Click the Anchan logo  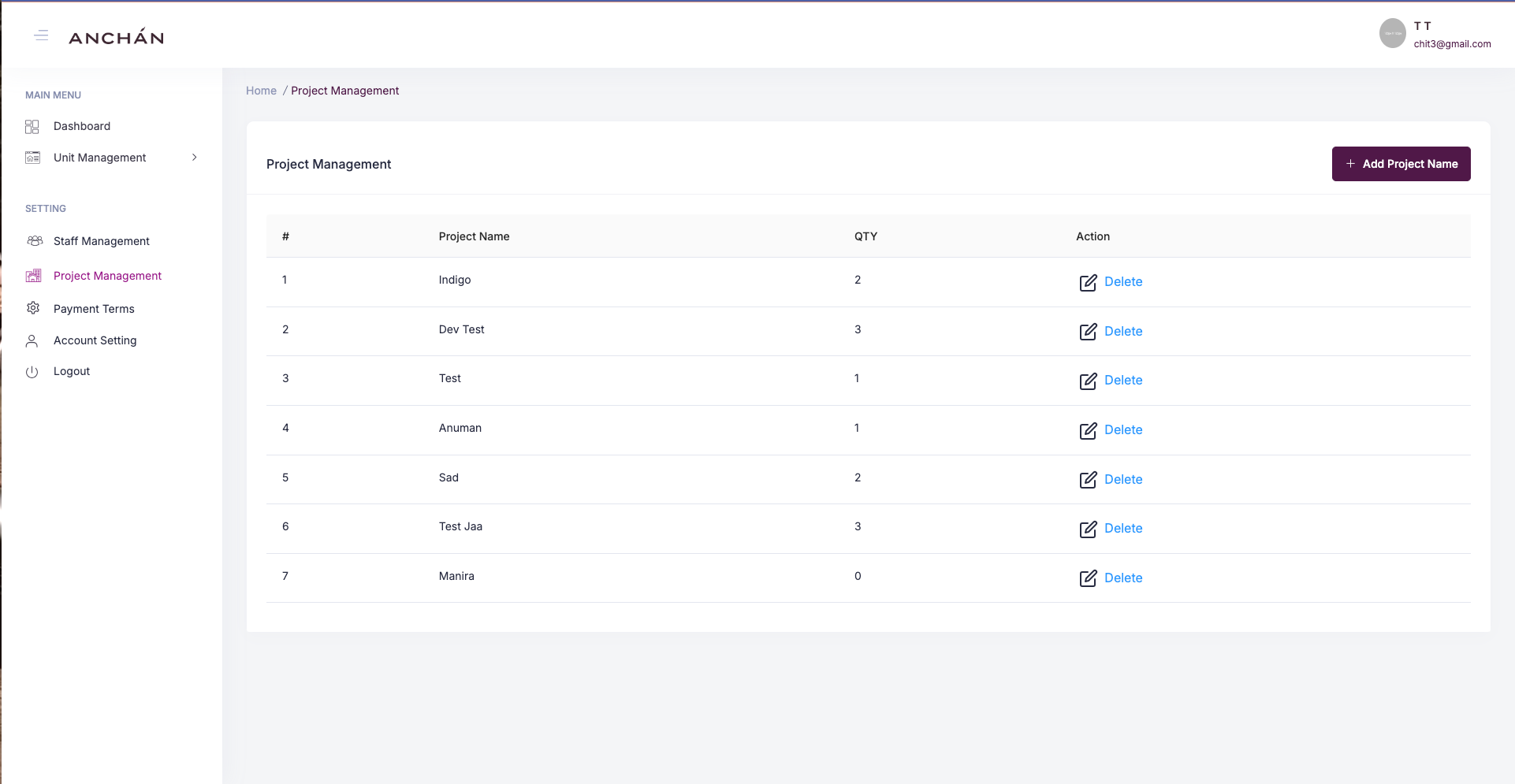(117, 37)
